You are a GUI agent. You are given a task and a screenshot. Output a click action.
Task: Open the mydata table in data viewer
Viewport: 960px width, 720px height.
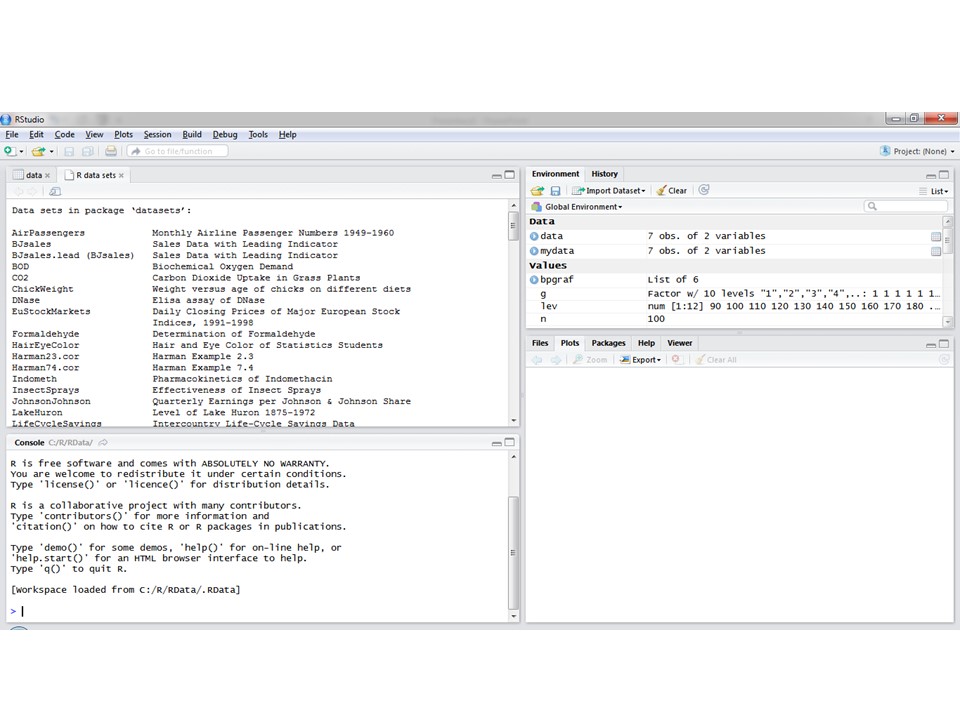(x=935, y=251)
